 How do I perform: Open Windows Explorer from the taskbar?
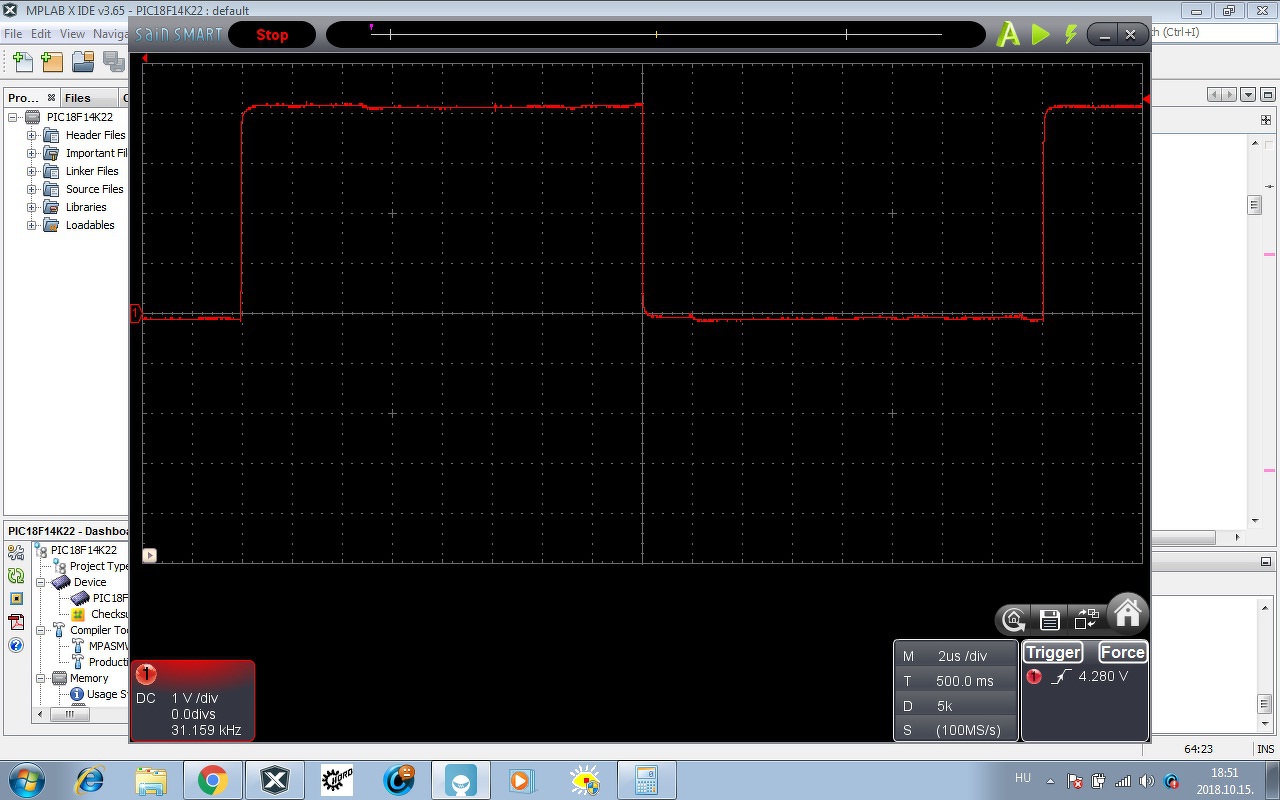pyautogui.click(x=151, y=780)
